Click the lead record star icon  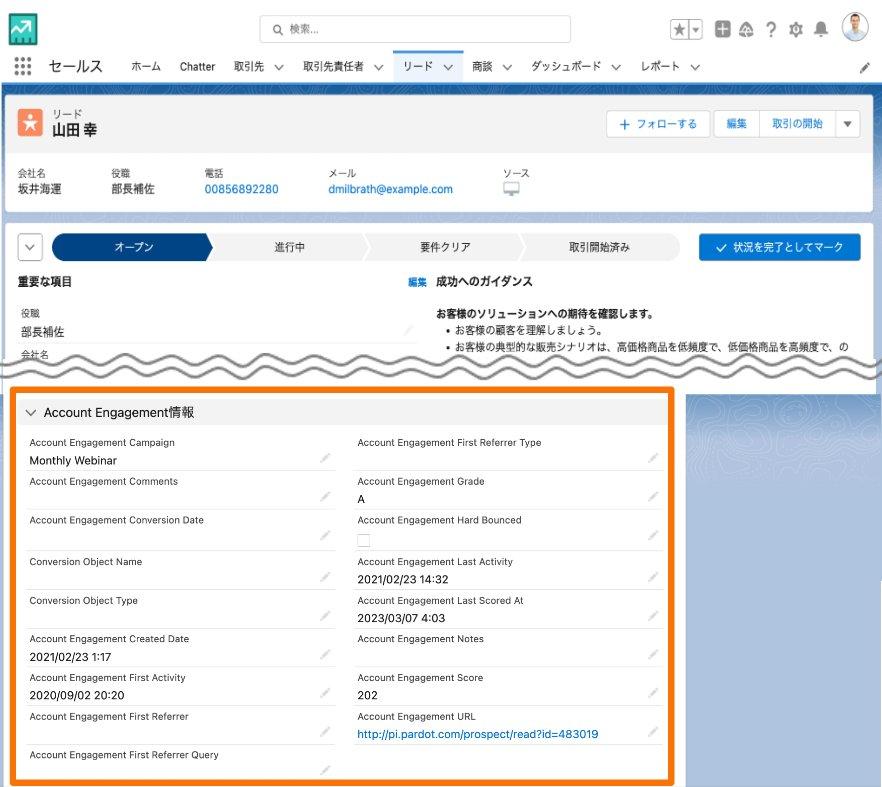30,123
